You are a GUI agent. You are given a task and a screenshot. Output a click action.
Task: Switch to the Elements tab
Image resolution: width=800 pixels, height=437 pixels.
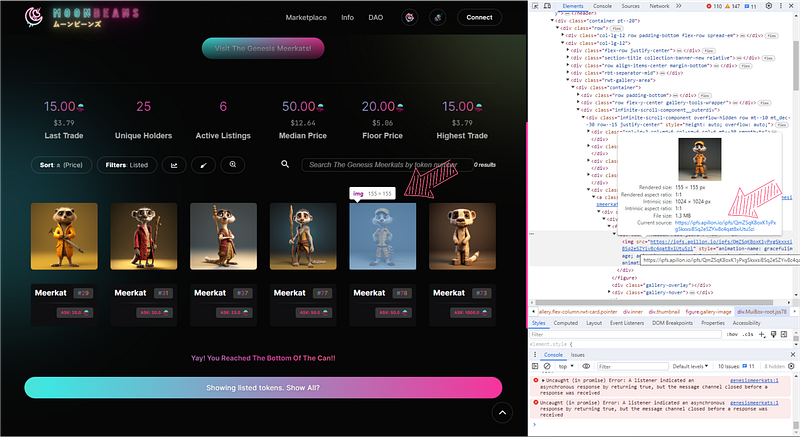tap(573, 6)
